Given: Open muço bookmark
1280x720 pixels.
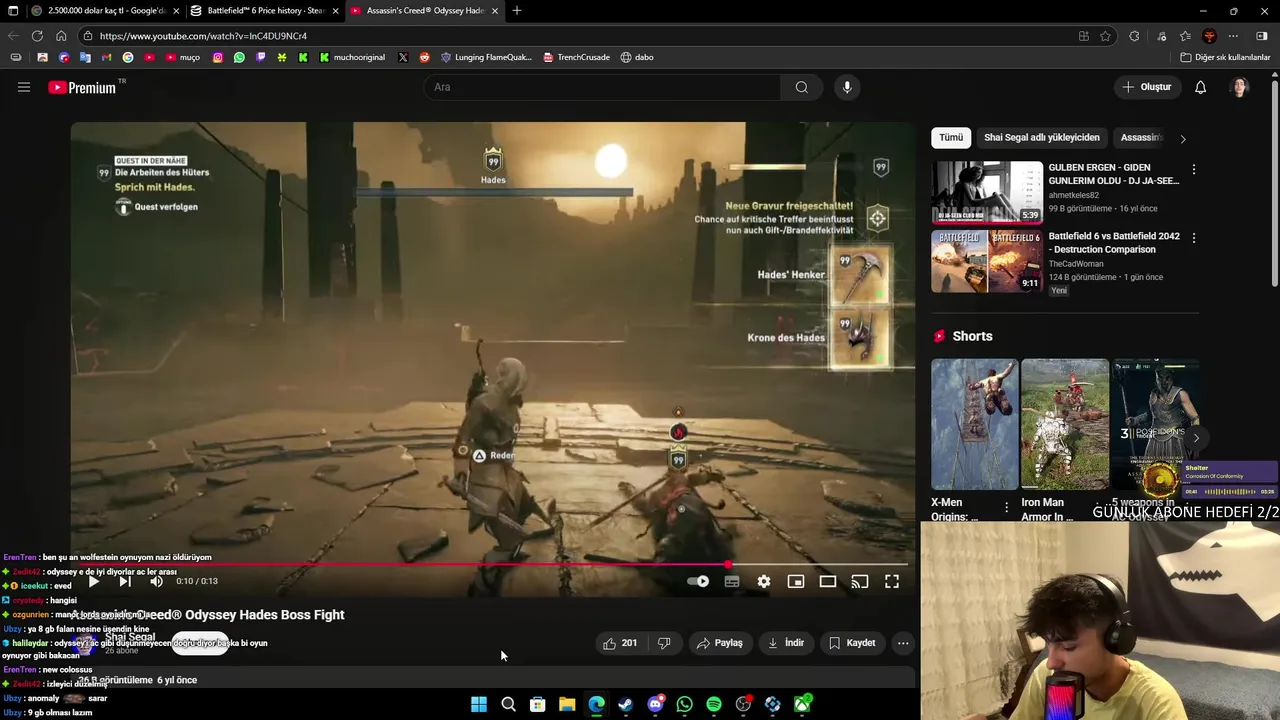Looking at the screenshot, I should (182, 57).
